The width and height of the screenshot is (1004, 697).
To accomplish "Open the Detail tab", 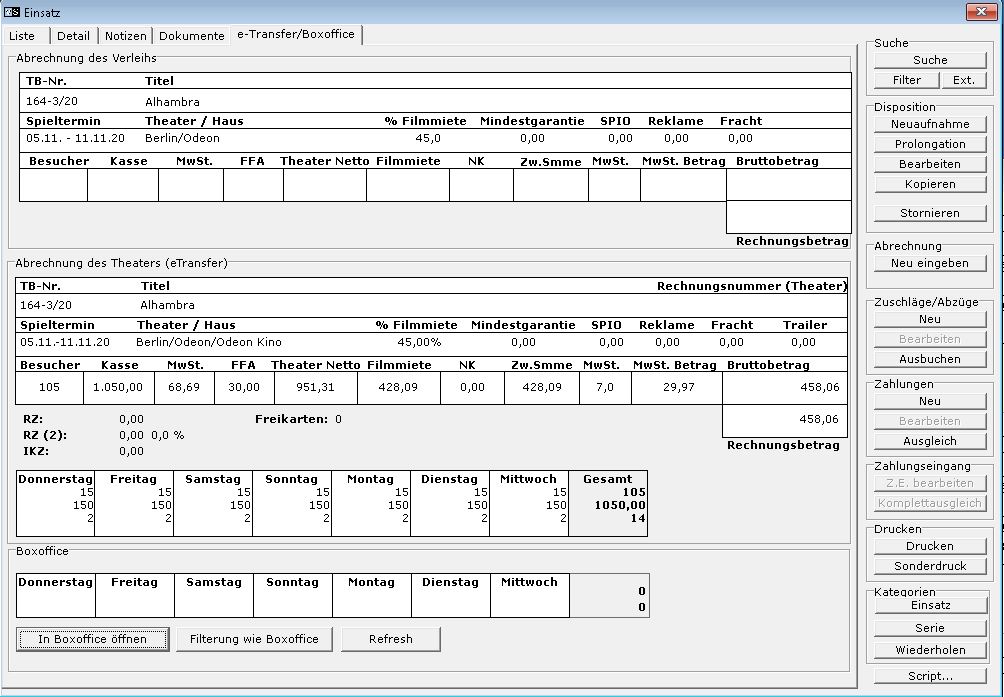I will [x=73, y=36].
